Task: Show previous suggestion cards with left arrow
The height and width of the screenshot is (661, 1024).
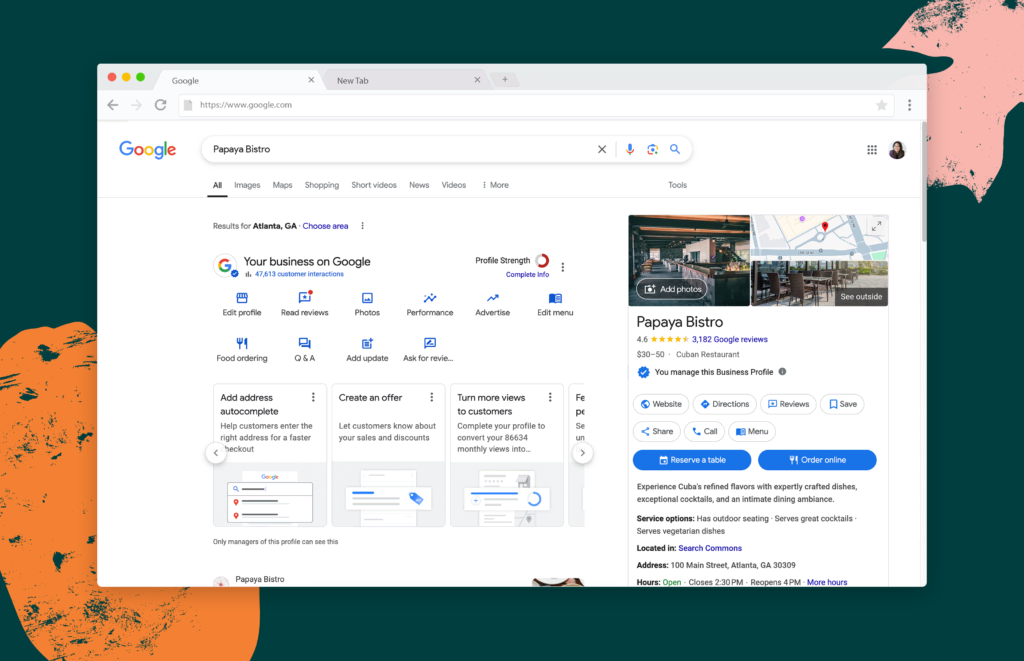Action: coord(216,453)
